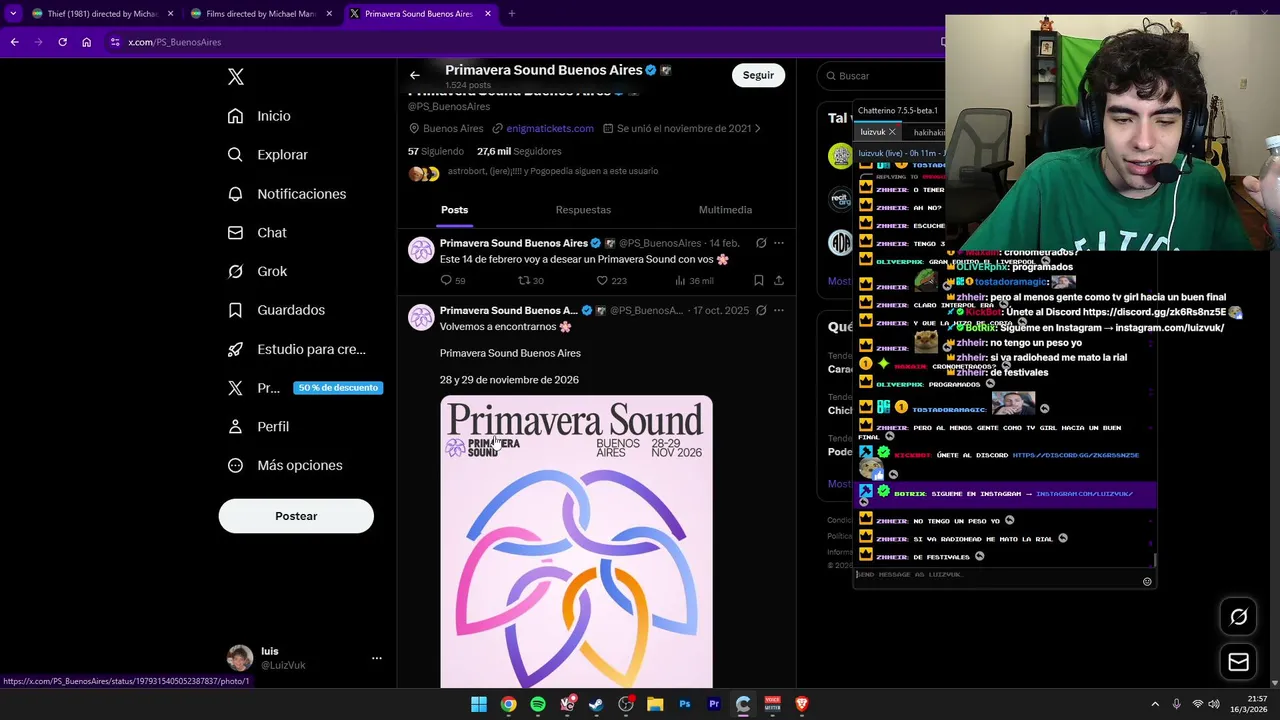The height and width of the screenshot is (720, 1280).
Task: Open Premiere Pro from the taskbar
Action: [x=714, y=704]
